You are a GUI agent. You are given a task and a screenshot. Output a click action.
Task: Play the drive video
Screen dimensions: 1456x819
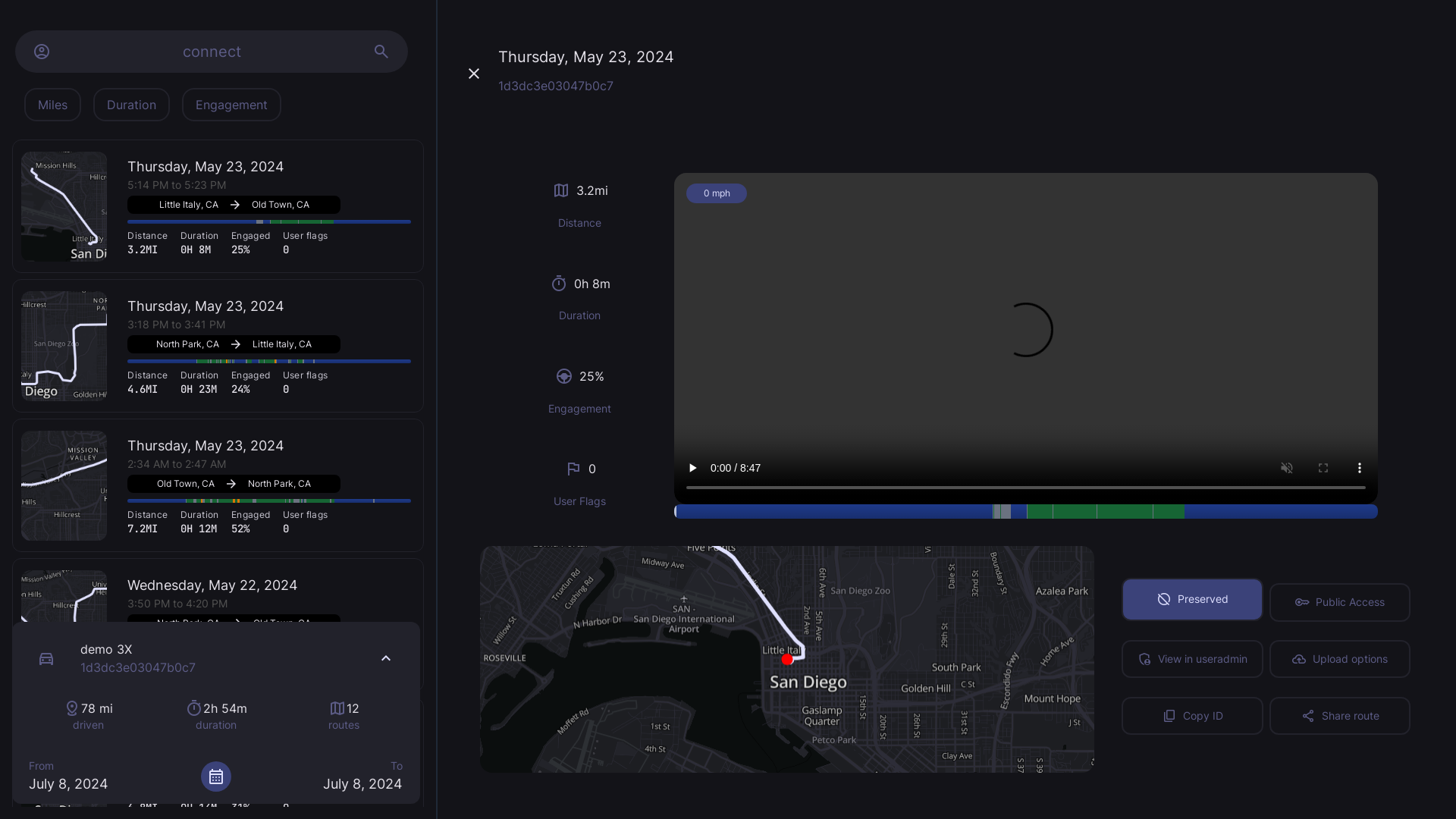point(692,468)
